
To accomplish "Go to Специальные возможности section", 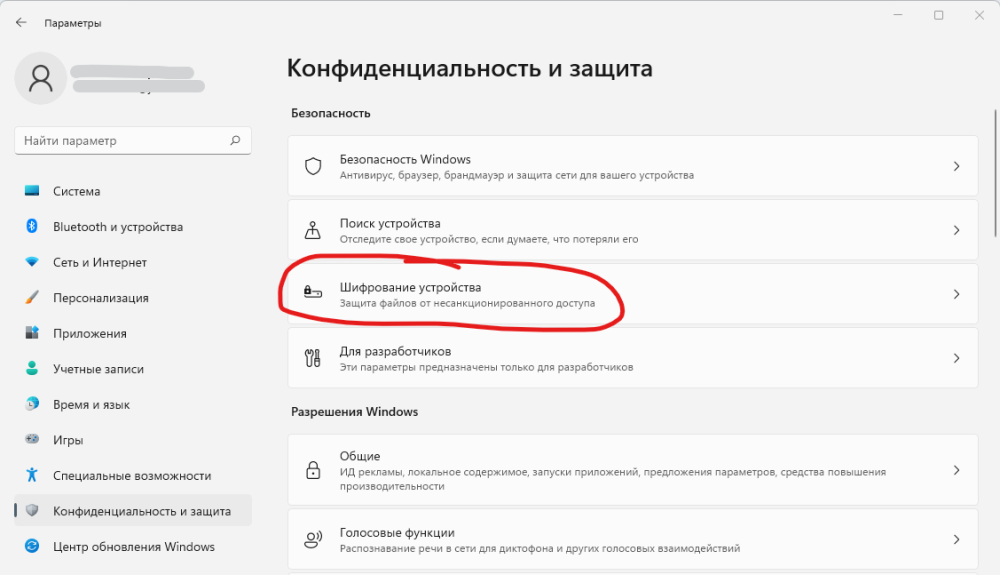I will (133, 476).
